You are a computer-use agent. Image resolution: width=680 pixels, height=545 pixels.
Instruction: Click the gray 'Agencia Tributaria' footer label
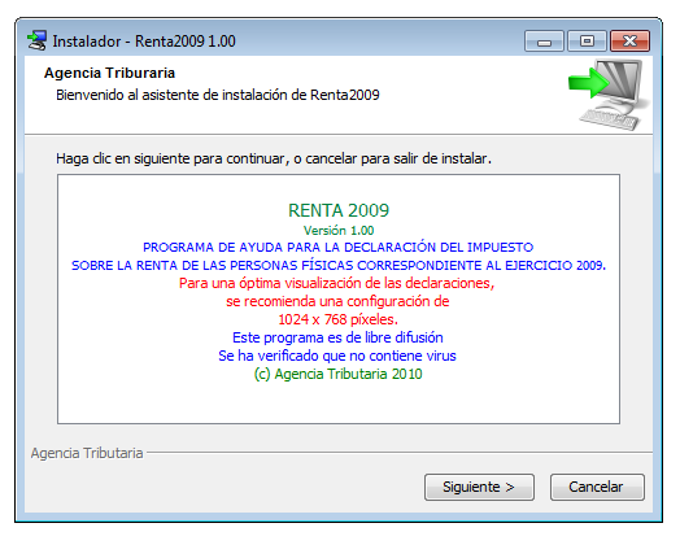[x=87, y=453]
